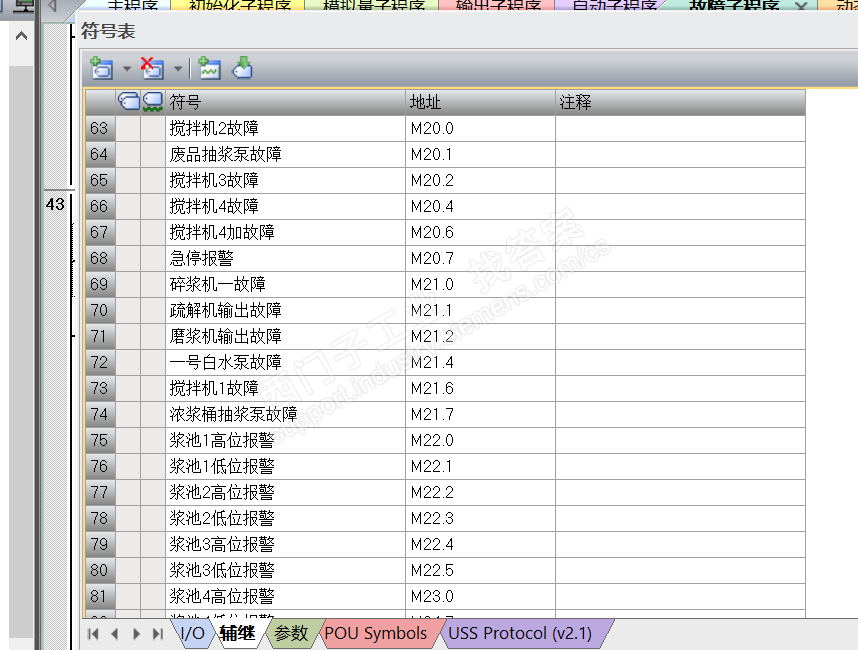Select symbol cell 浆池3低位报警

[x=286, y=570]
